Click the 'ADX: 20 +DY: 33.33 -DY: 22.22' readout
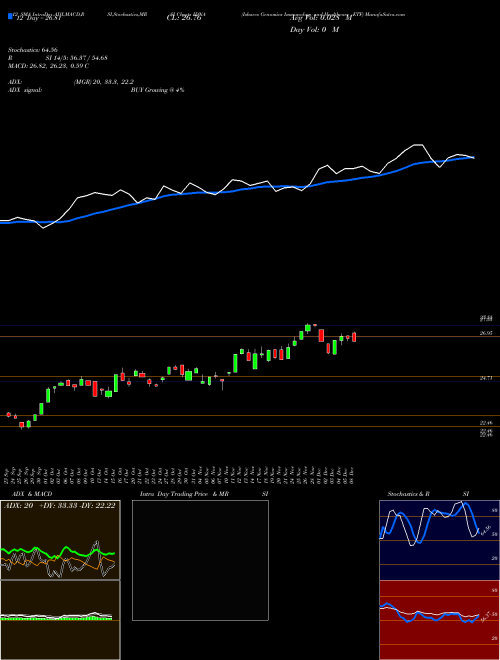Viewport: 500px width, 660px height. 59,506
